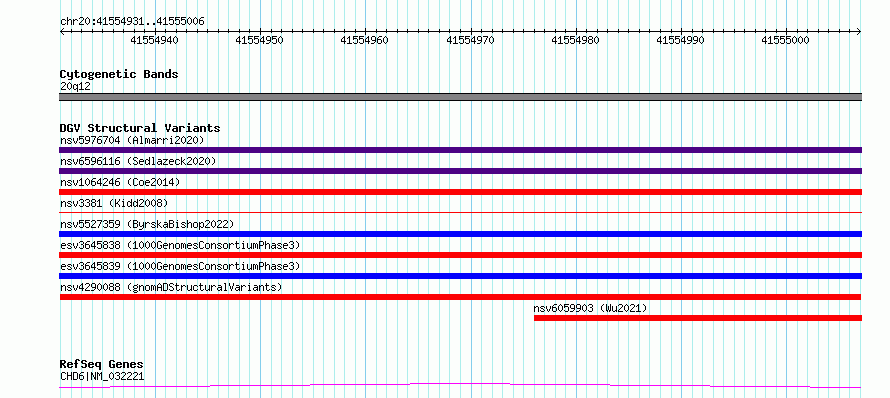Image resolution: width=890 pixels, height=398 pixels.
Task: Click ruler position 41554970
Action: point(471,40)
